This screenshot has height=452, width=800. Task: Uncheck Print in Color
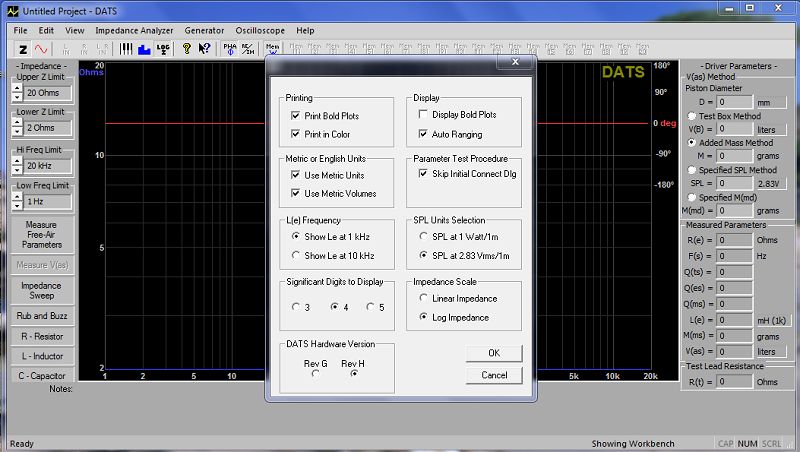pos(295,134)
